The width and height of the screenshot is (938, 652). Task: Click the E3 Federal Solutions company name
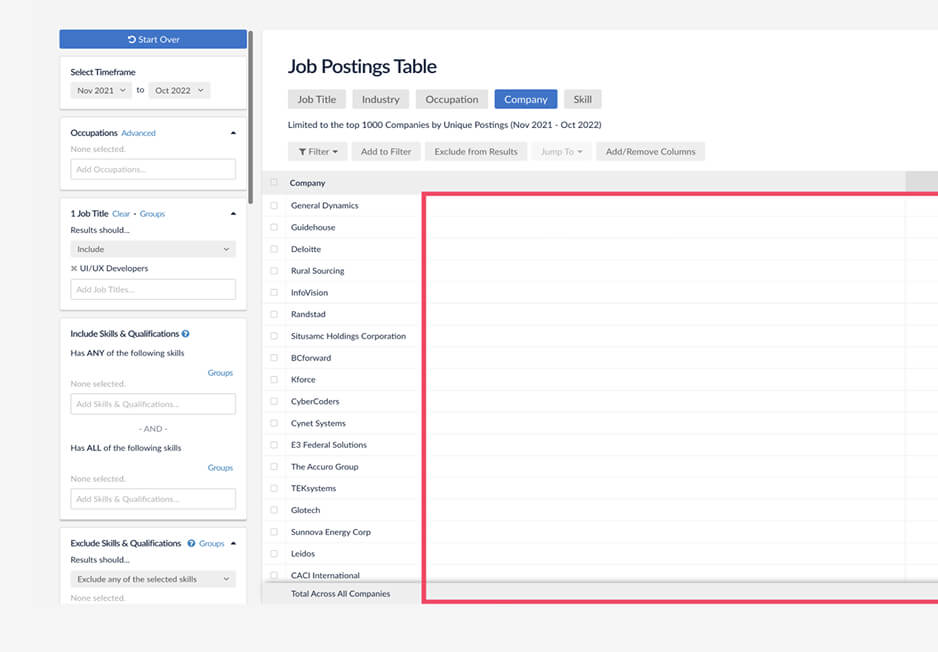328,445
